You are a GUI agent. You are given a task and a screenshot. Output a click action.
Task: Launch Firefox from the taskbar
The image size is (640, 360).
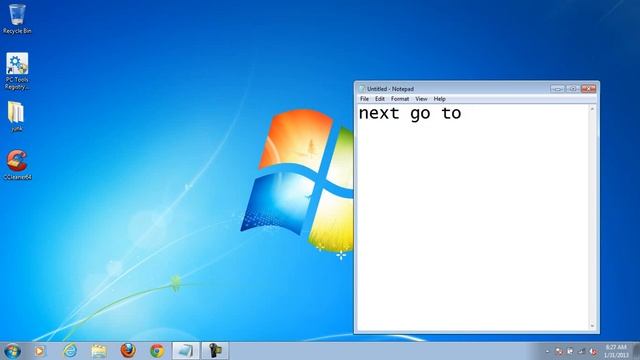click(x=128, y=350)
